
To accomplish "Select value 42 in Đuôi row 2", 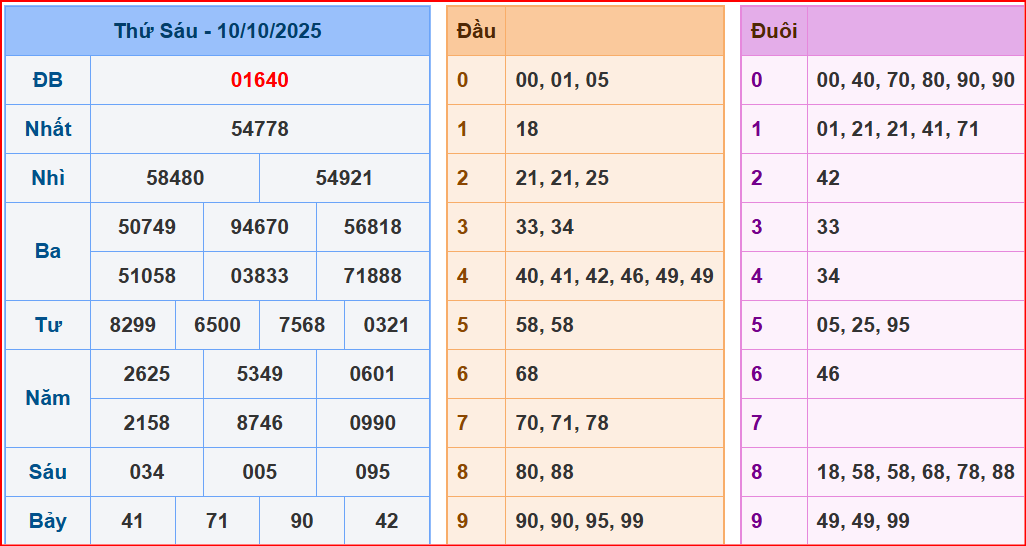I will coord(828,178).
